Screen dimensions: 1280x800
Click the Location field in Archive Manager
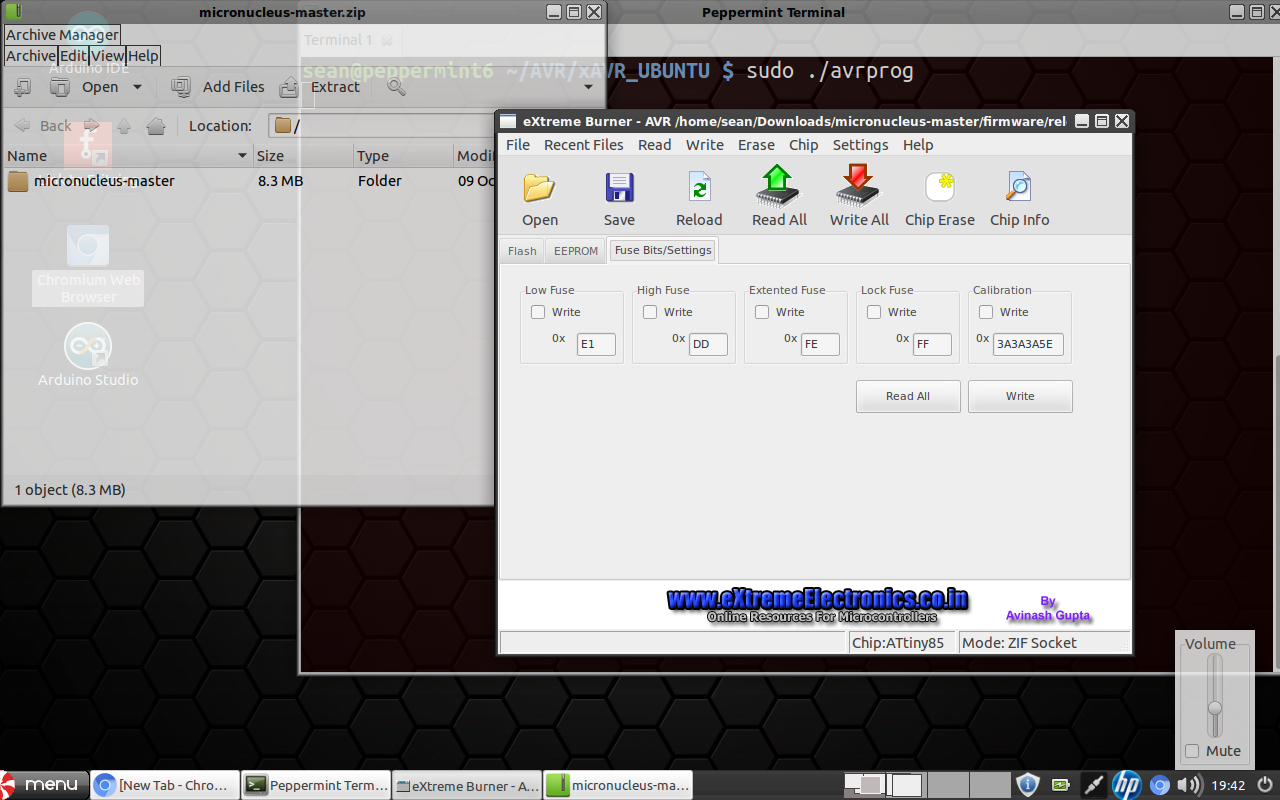(382, 126)
